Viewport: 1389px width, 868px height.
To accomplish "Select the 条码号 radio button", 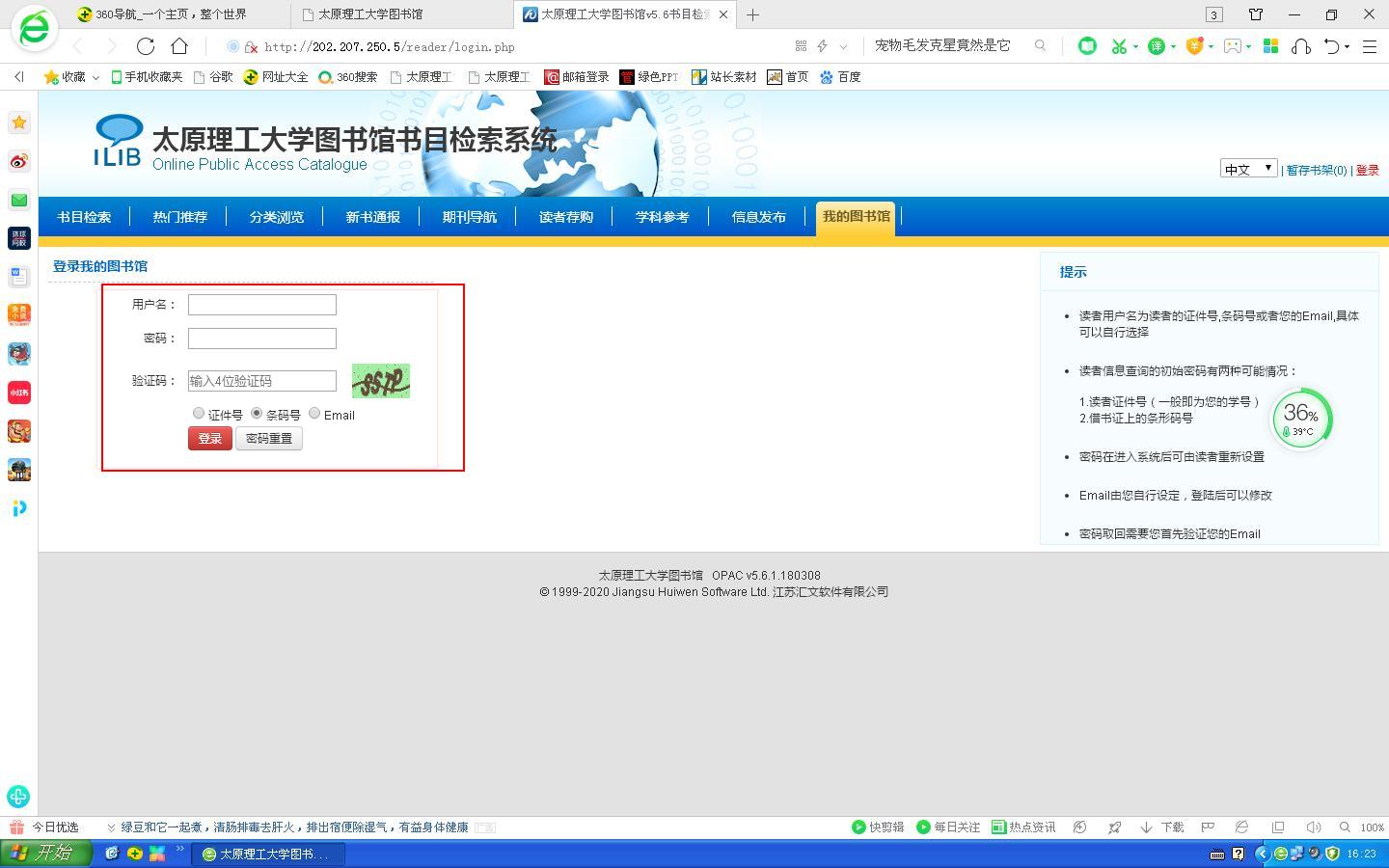I will (x=257, y=414).
